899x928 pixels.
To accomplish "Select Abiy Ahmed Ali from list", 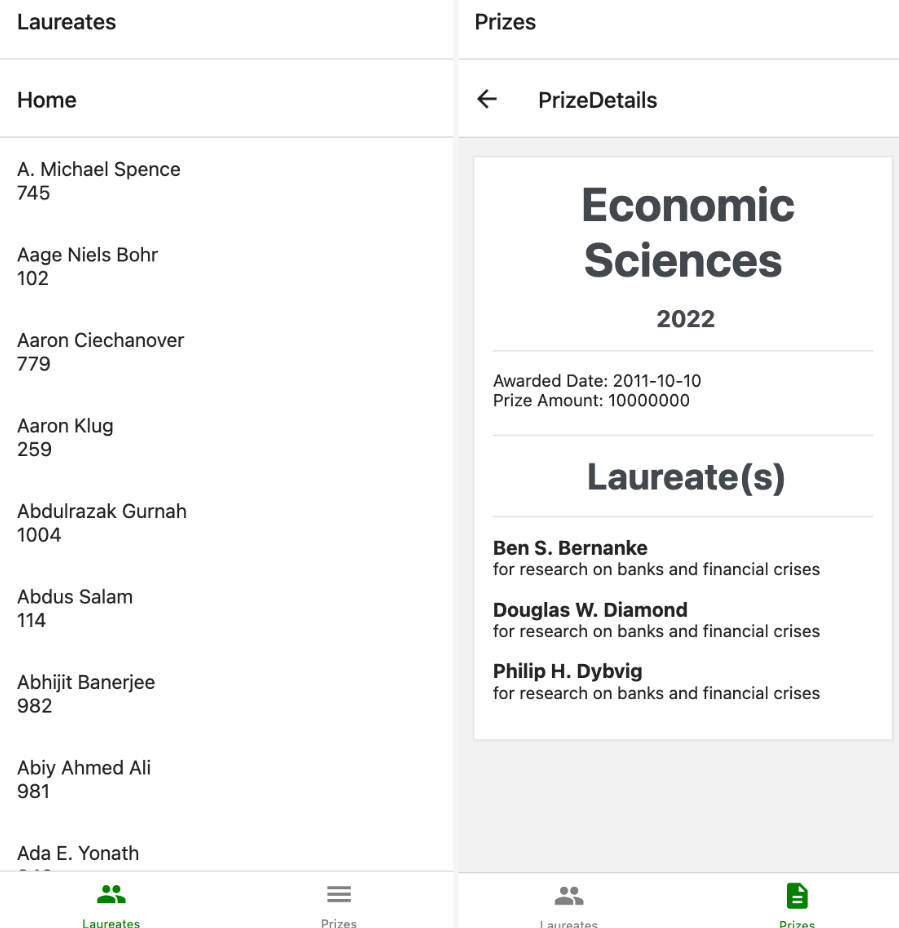I will (x=84, y=779).
